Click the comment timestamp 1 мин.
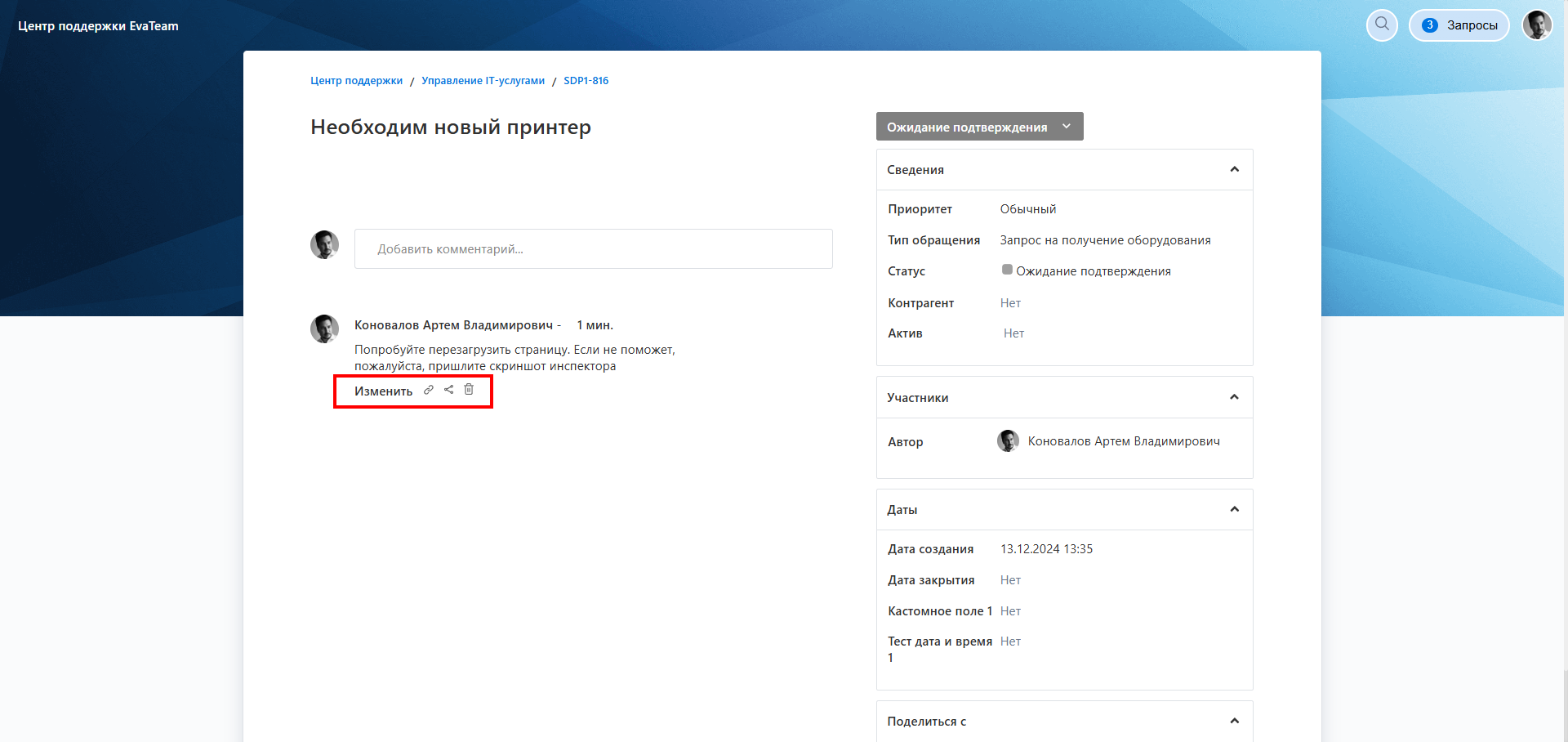The width and height of the screenshot is (1568, 742). coord(595,325)
